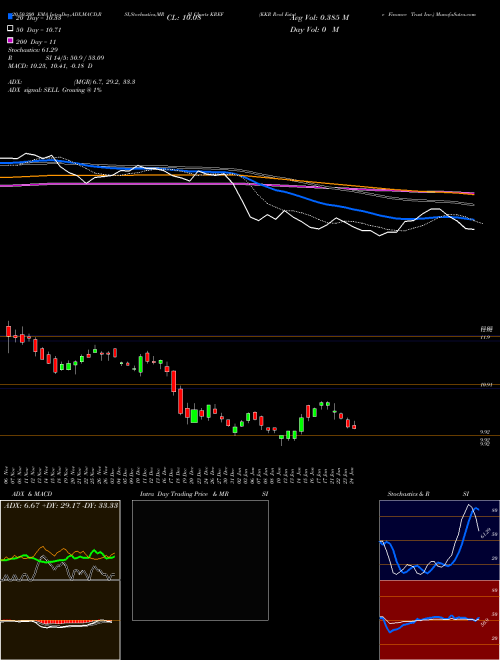Click the blue 20 Day EMA legend swatch
500x660 pixels.
pyautogui.click(x=11, y=17)
